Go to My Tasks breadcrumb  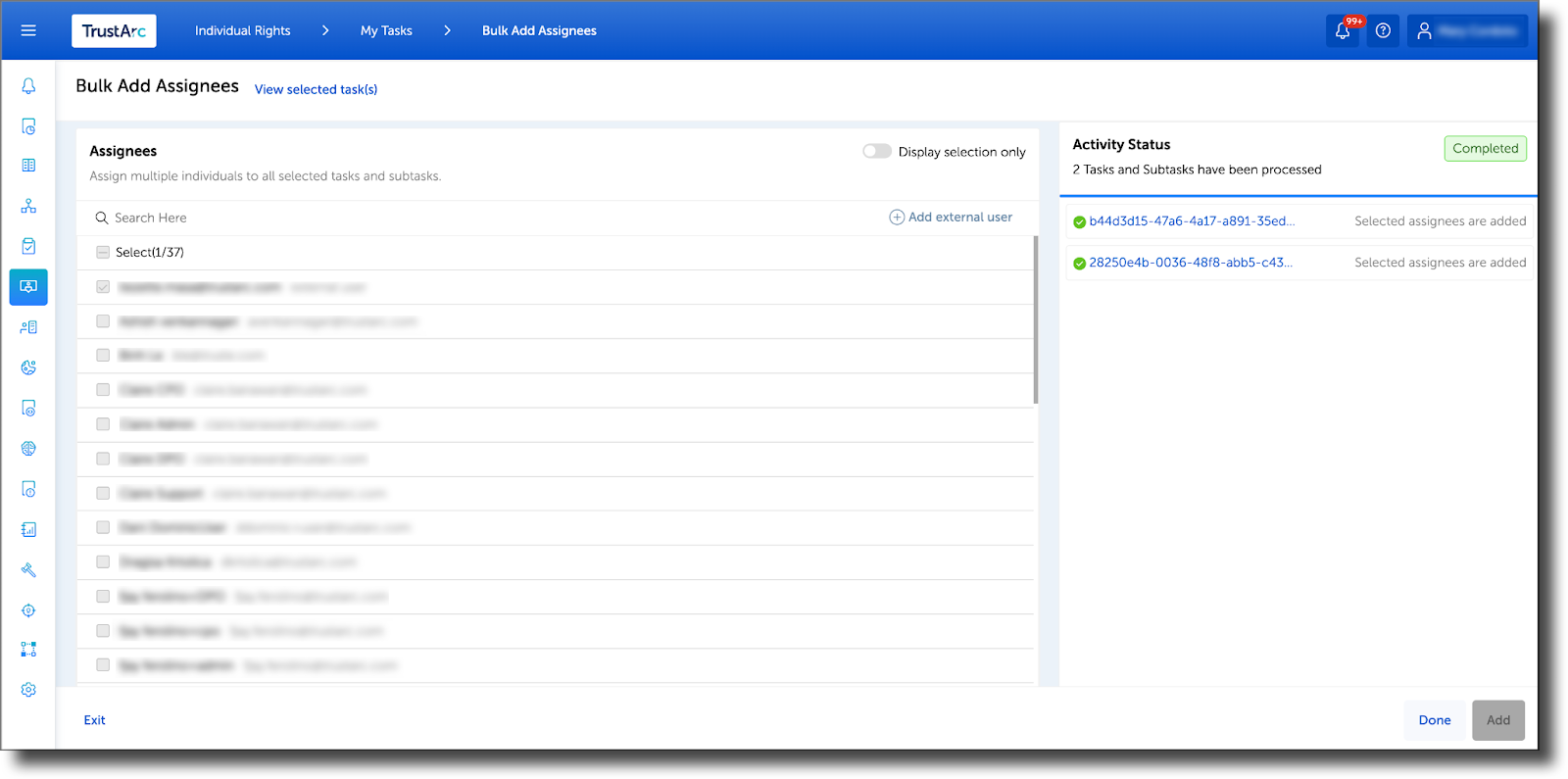(x=386, y=30)
